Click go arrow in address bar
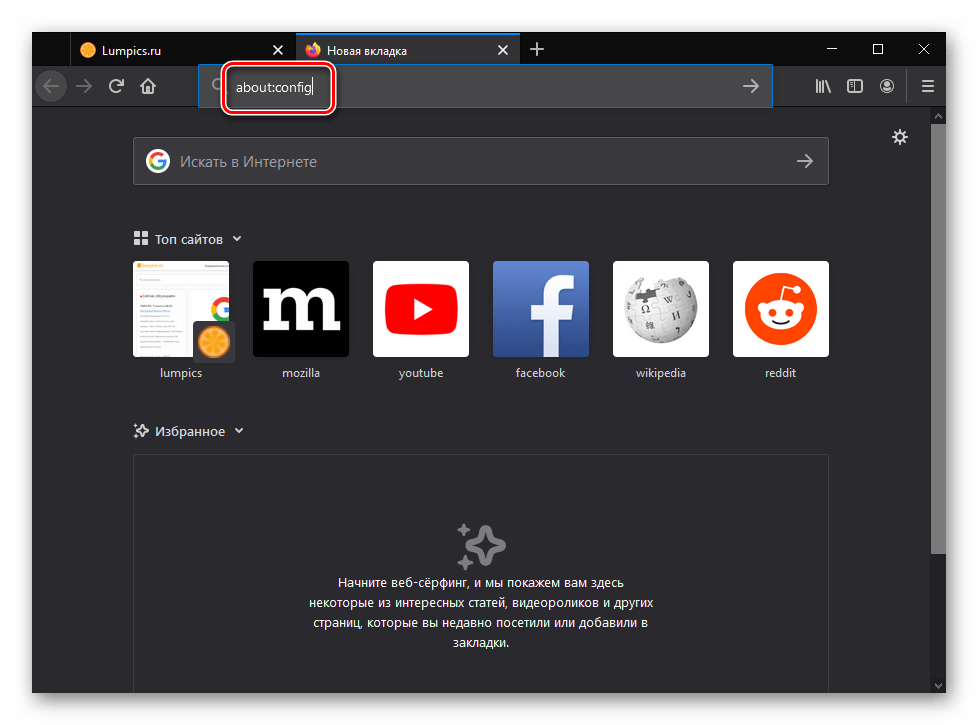 (x=751, y=87)
